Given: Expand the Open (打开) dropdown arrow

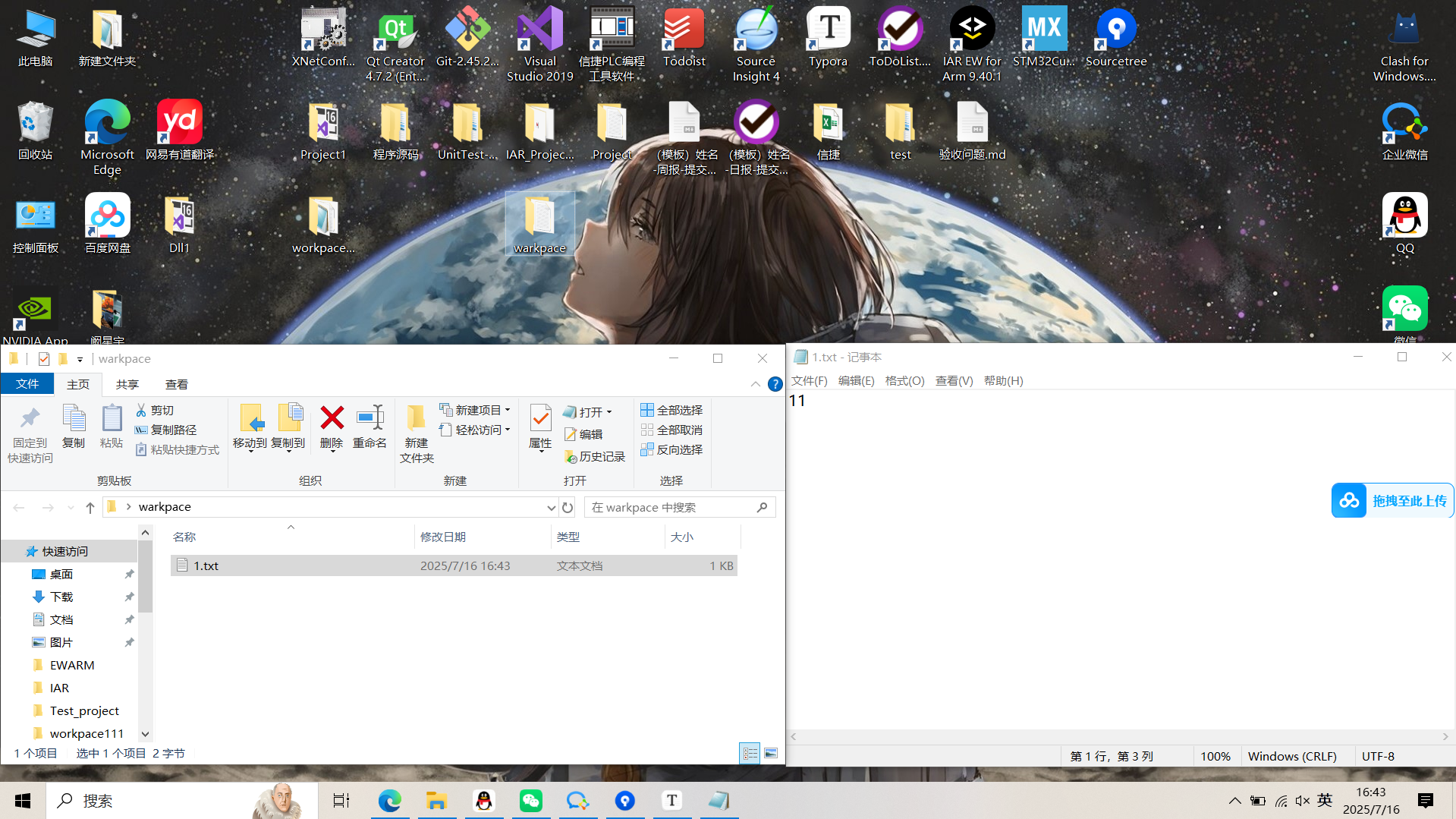Looking at the screenshot, I should [609, 412].
